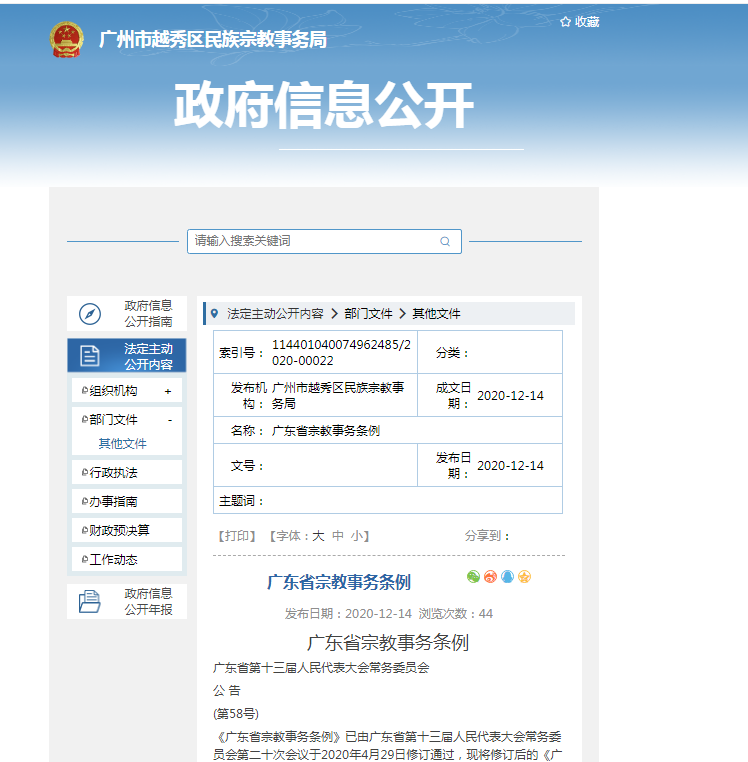Click the folder icon for 政府信息公开年报
The height and width of the screenshot is (762, 748).
click(90, 601)
